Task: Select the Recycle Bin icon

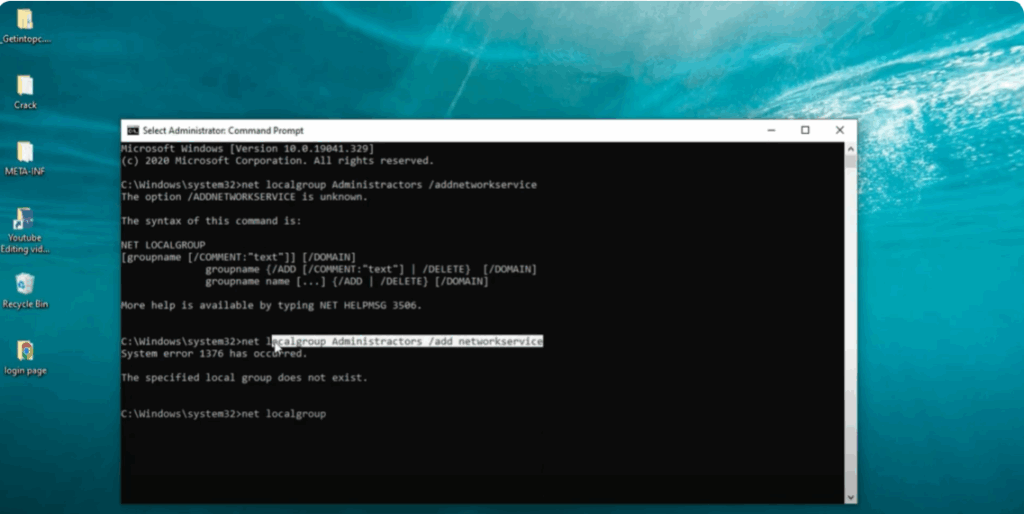Action: point(25,285)
